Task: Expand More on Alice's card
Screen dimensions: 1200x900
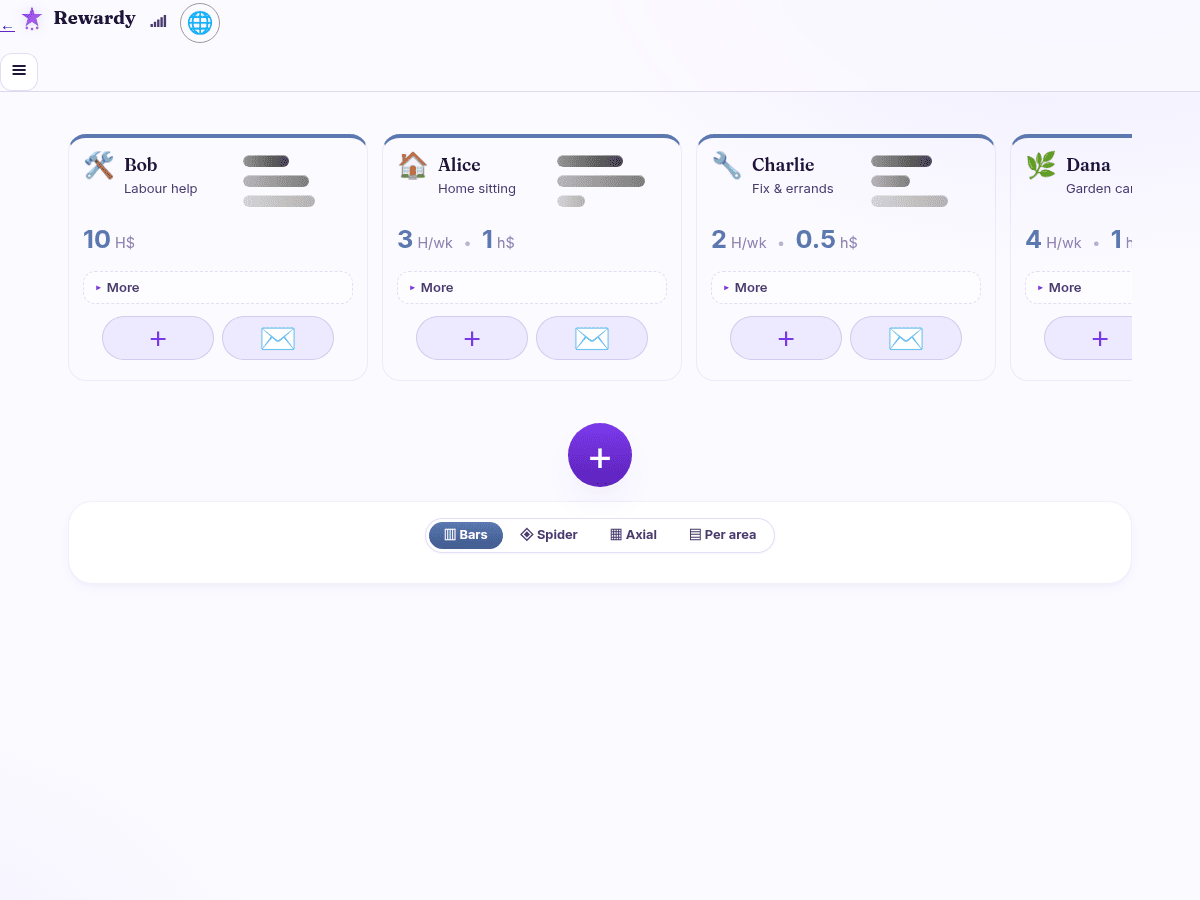Action: (532, 287)
